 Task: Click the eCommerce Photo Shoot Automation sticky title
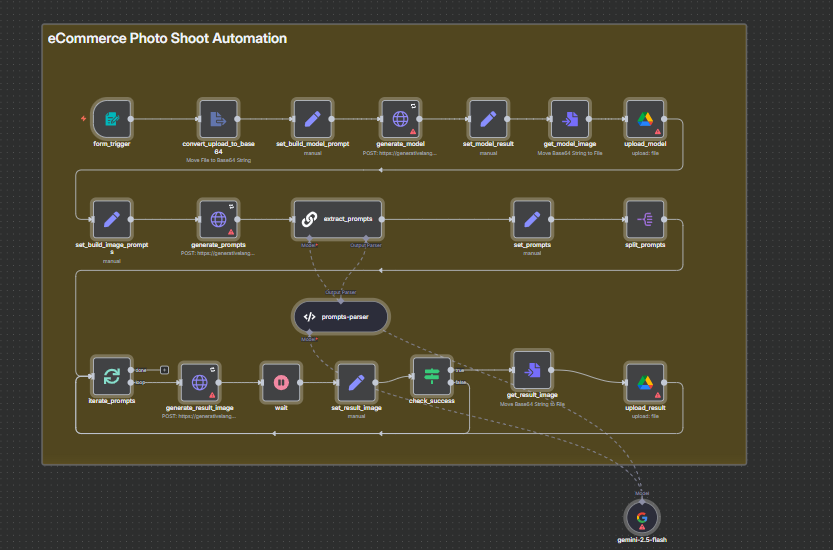pyautogui.click(x=167, y=38)
